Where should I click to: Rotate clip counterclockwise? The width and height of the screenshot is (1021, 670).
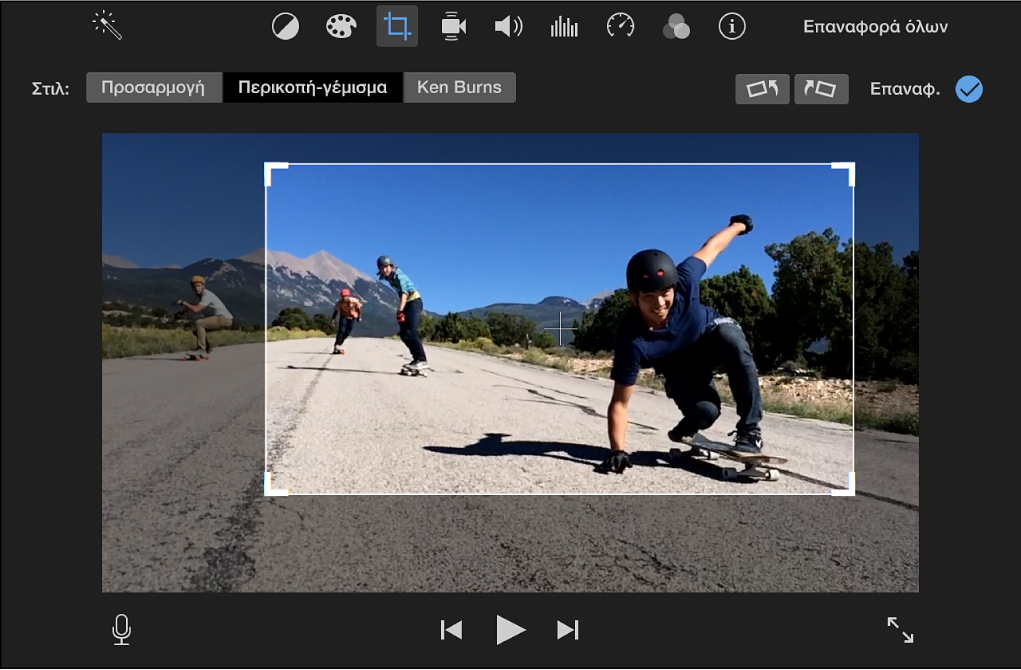click(762, 89)
